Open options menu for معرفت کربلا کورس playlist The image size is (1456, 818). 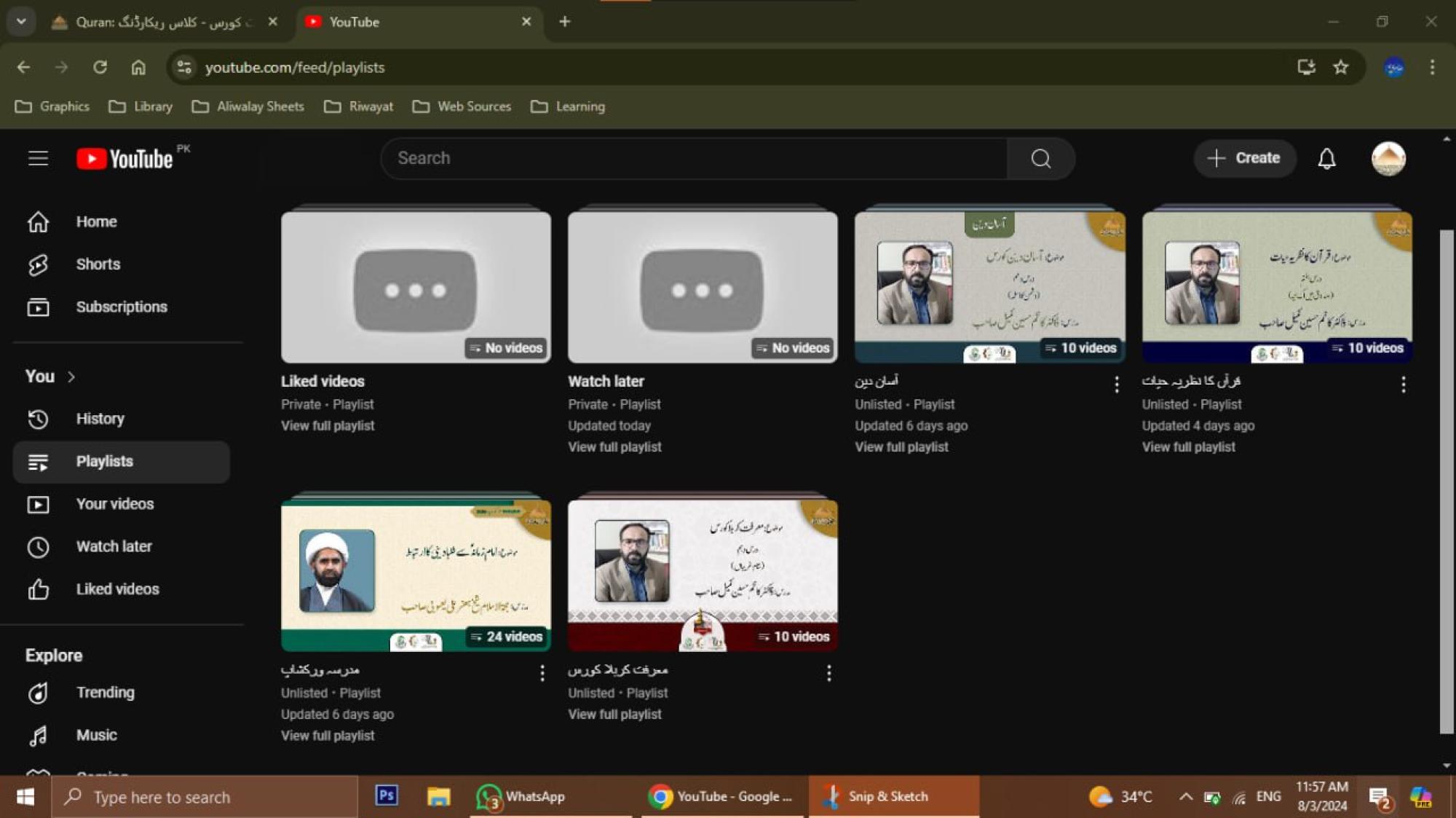point(828,673)
